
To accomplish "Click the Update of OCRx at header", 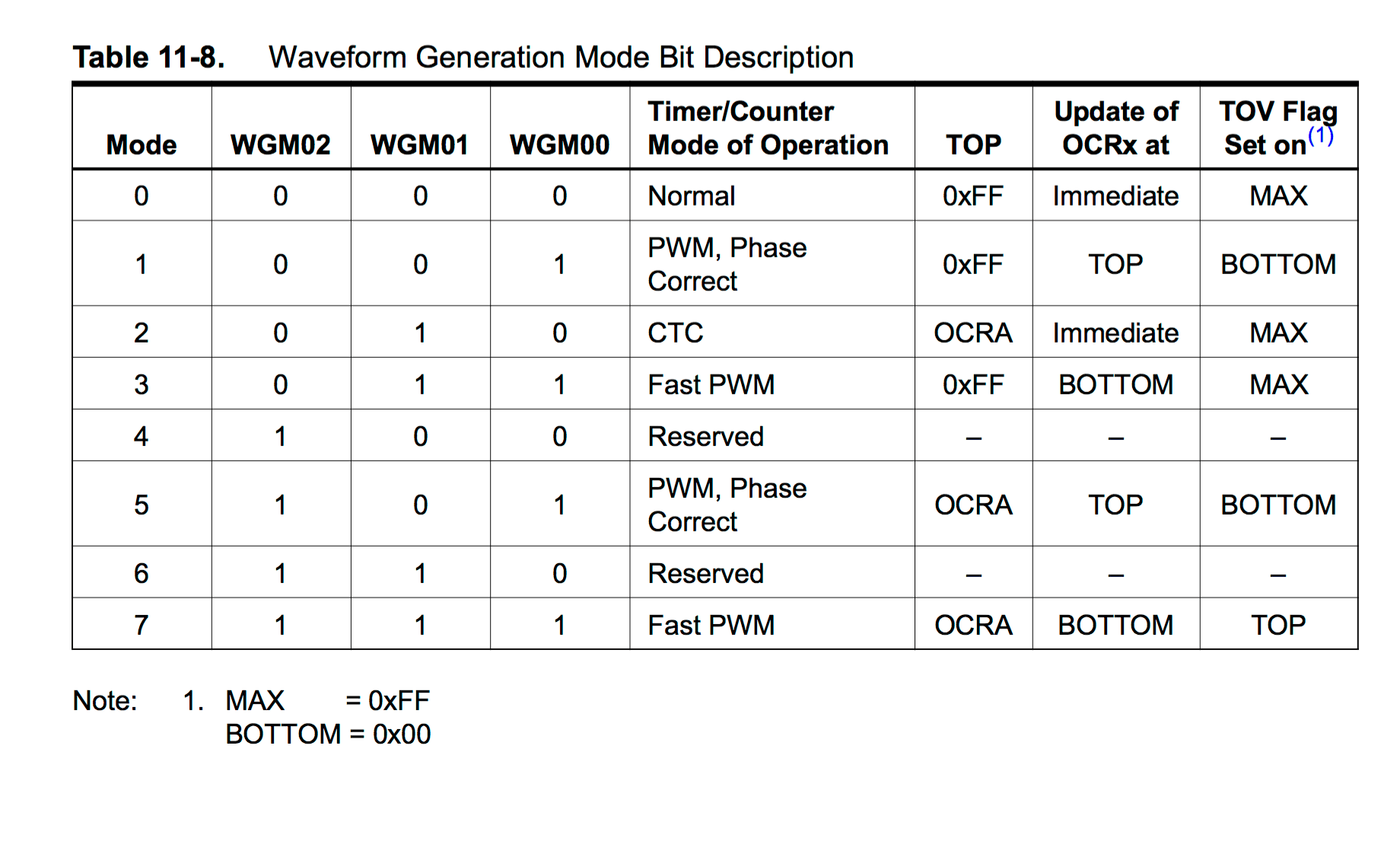I will point(1116,128).
